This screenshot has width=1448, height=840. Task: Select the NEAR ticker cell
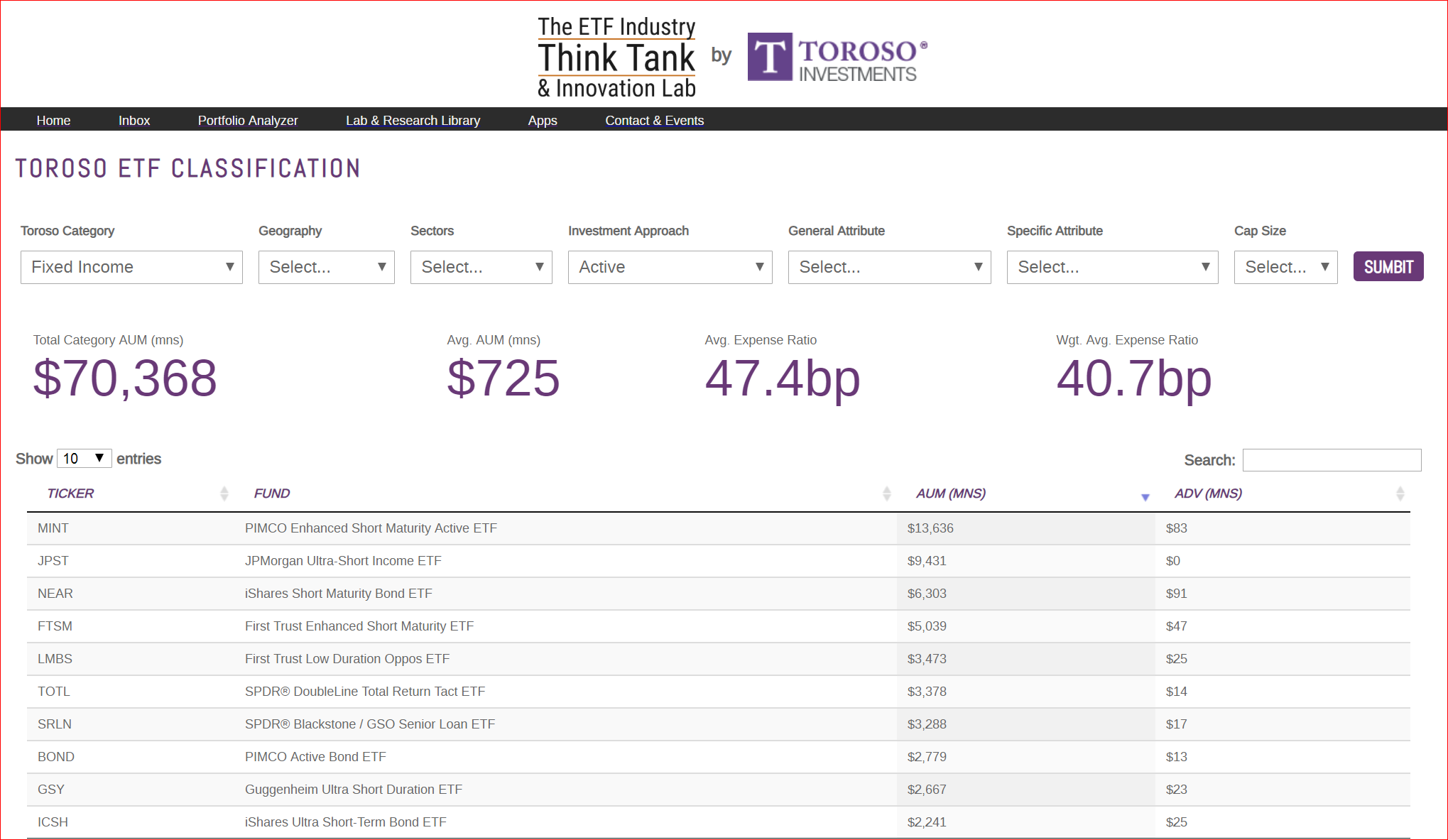[55, 594]
